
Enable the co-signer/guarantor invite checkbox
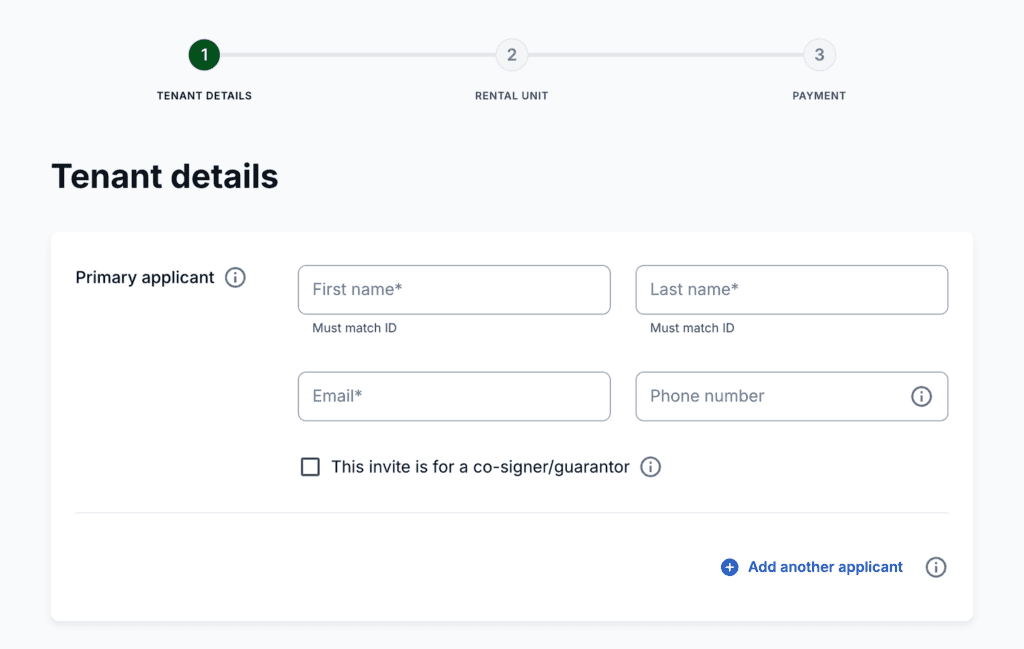311,467
